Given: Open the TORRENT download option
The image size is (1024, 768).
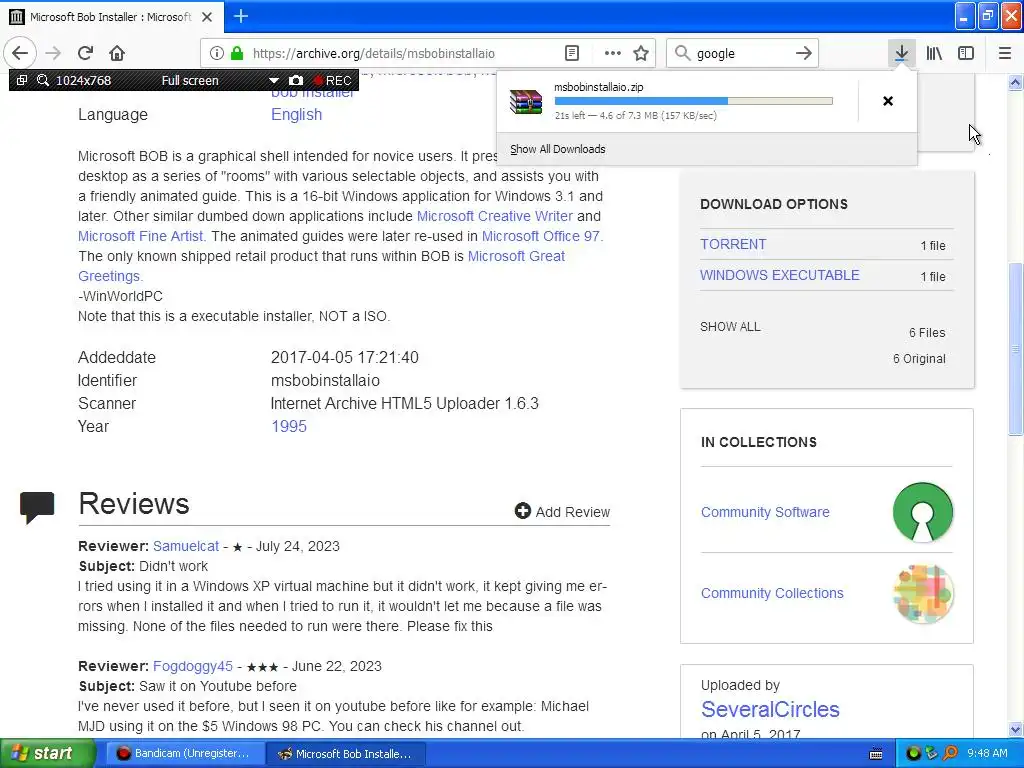Looking at the screenshot, I should (x=733, y=244).
